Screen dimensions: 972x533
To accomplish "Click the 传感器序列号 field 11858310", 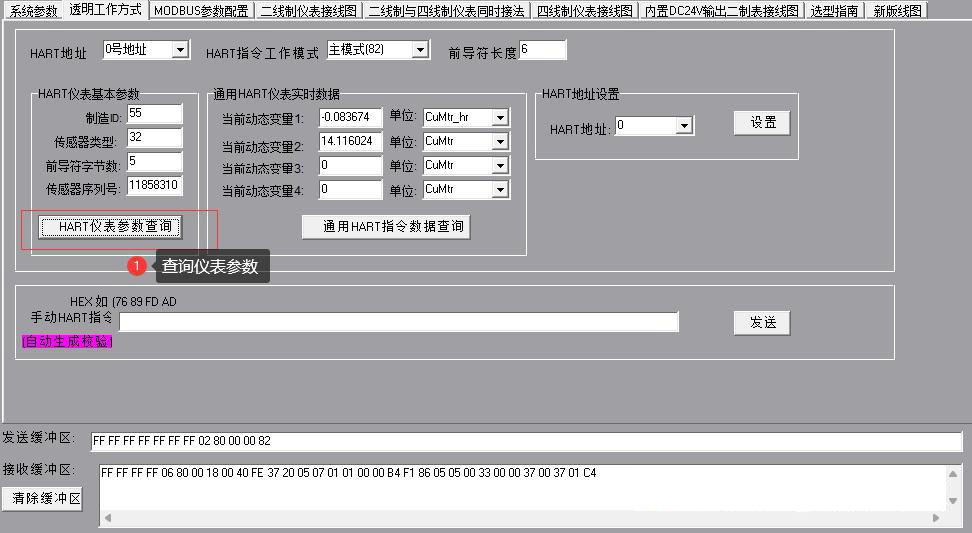I will click(x=154, y=185).
